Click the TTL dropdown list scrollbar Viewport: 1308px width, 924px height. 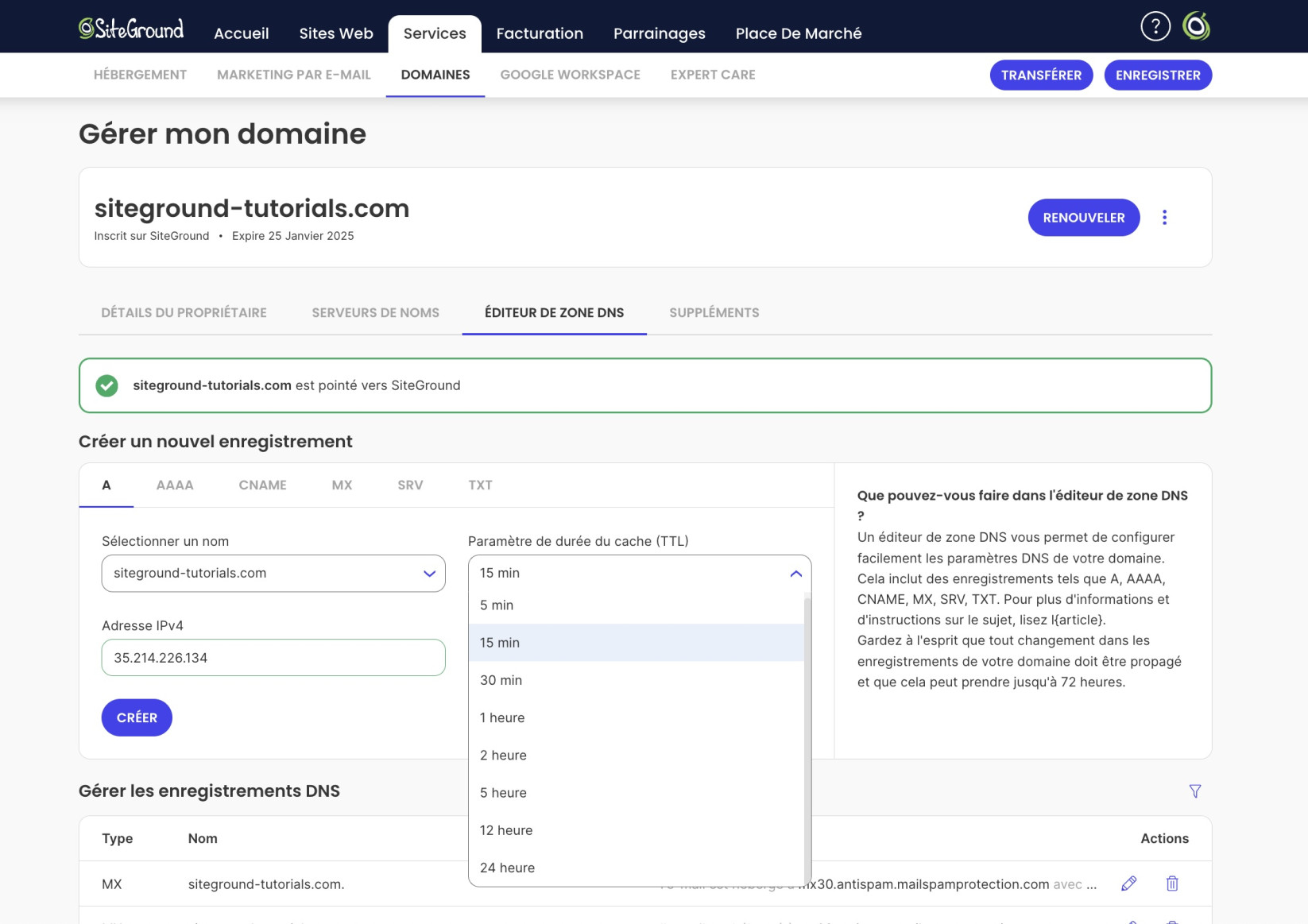point(807,739)
